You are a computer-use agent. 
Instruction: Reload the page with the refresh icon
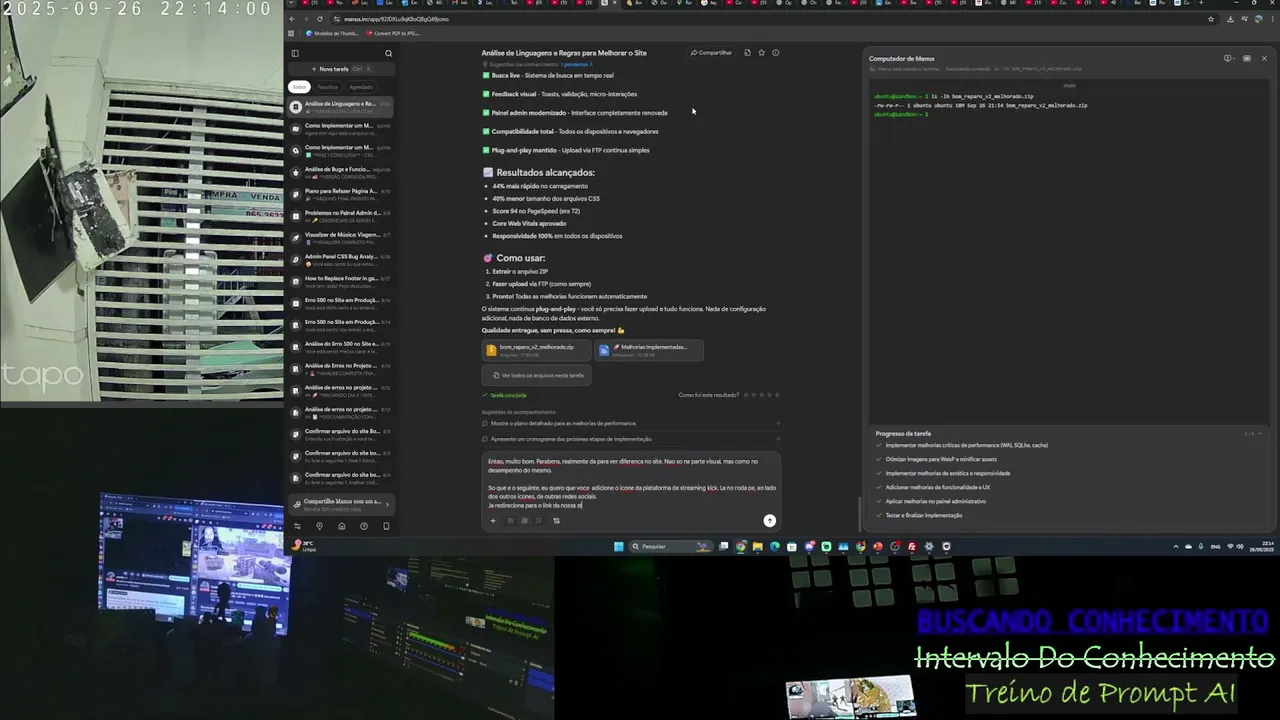click(x=320, y=19)
